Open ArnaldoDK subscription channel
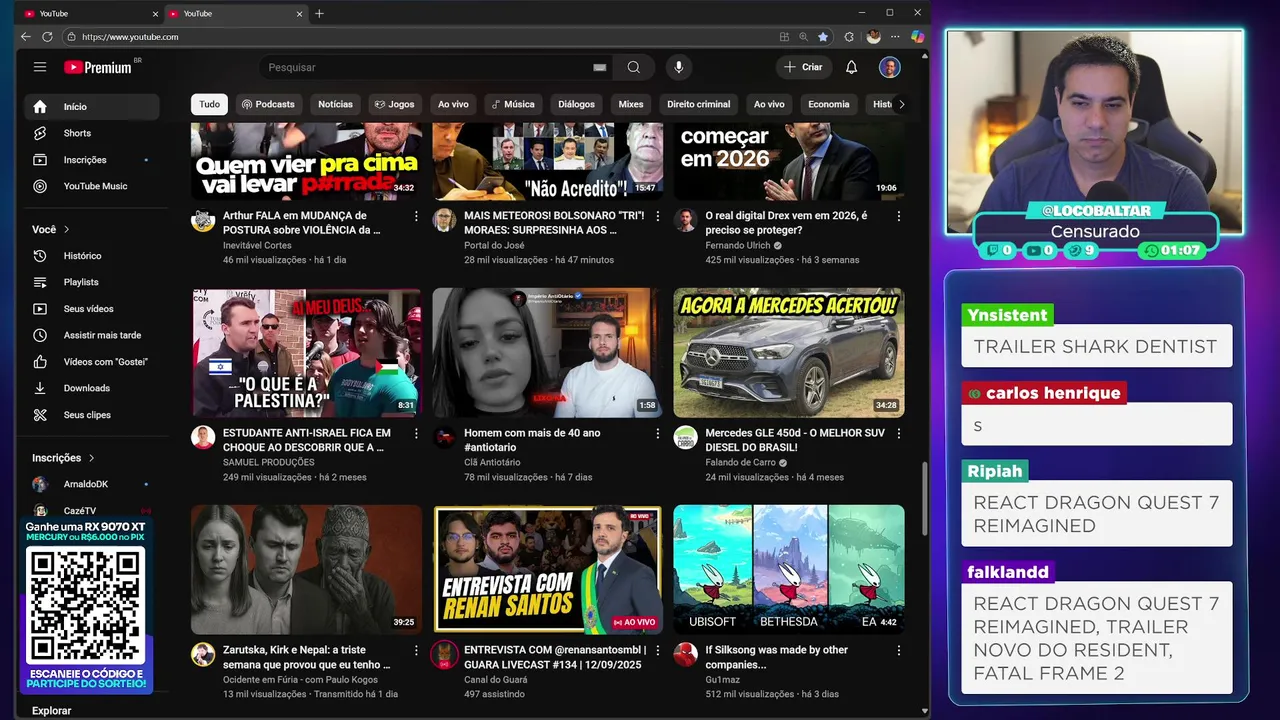This screenshot has height=720, width=1280. coord(92,484)
